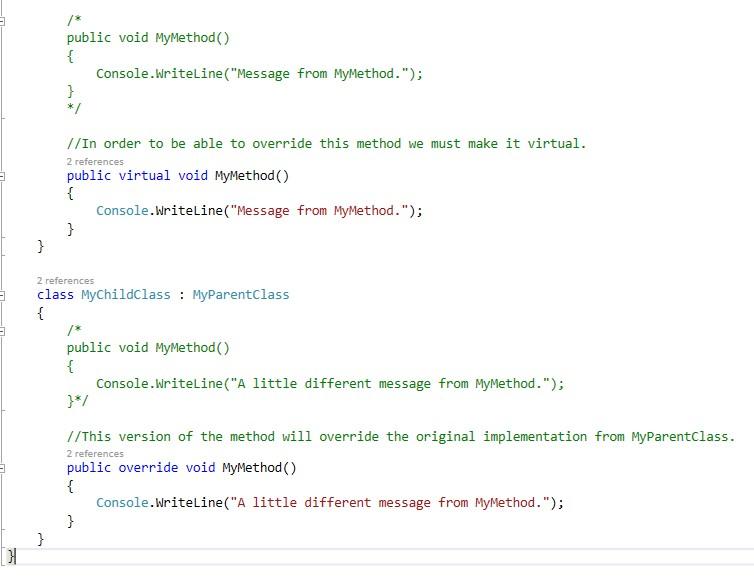
Task: Click the '}*/' comment terminator in MyChildClass
Action: (x=78, y=400)
